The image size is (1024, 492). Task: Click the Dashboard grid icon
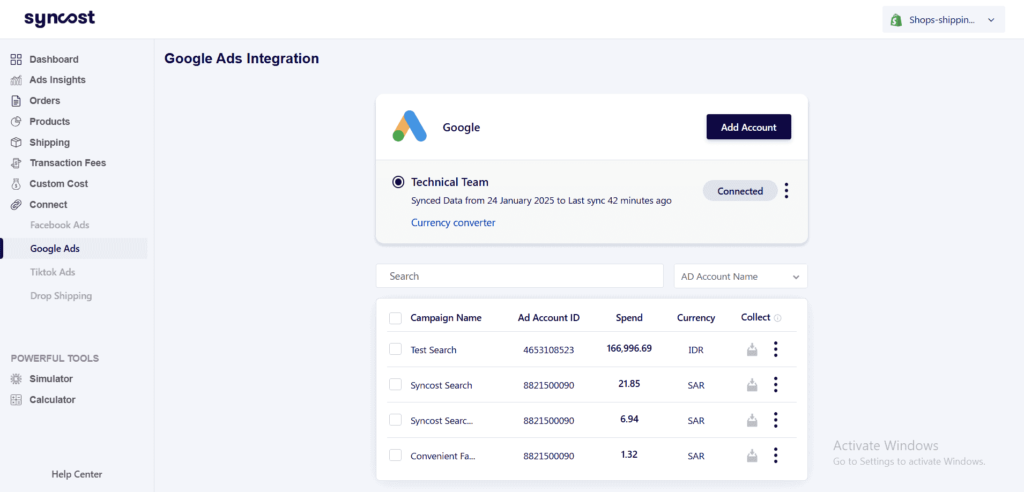point(16,59)
